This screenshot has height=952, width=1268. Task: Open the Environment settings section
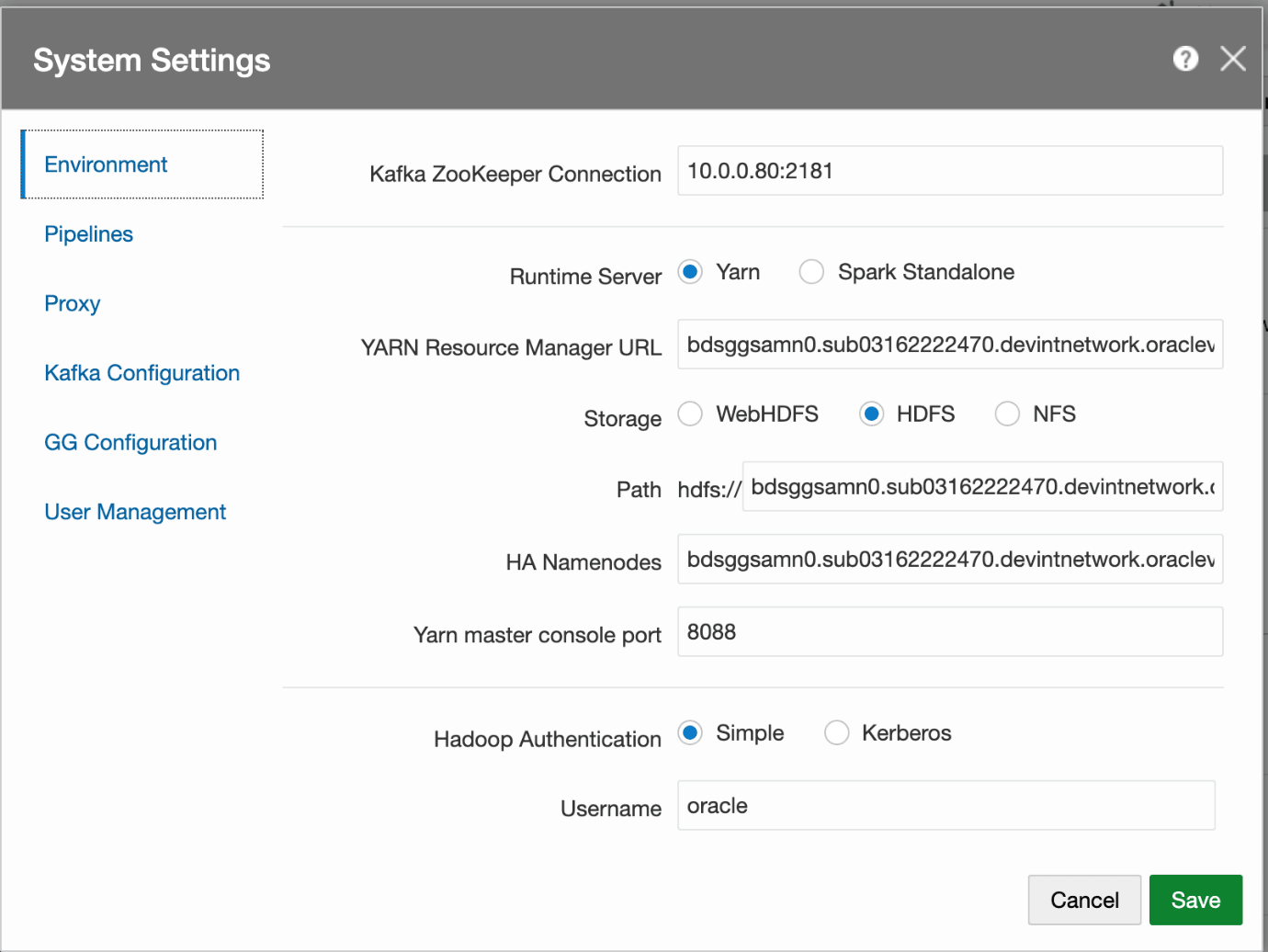(106, 164)
